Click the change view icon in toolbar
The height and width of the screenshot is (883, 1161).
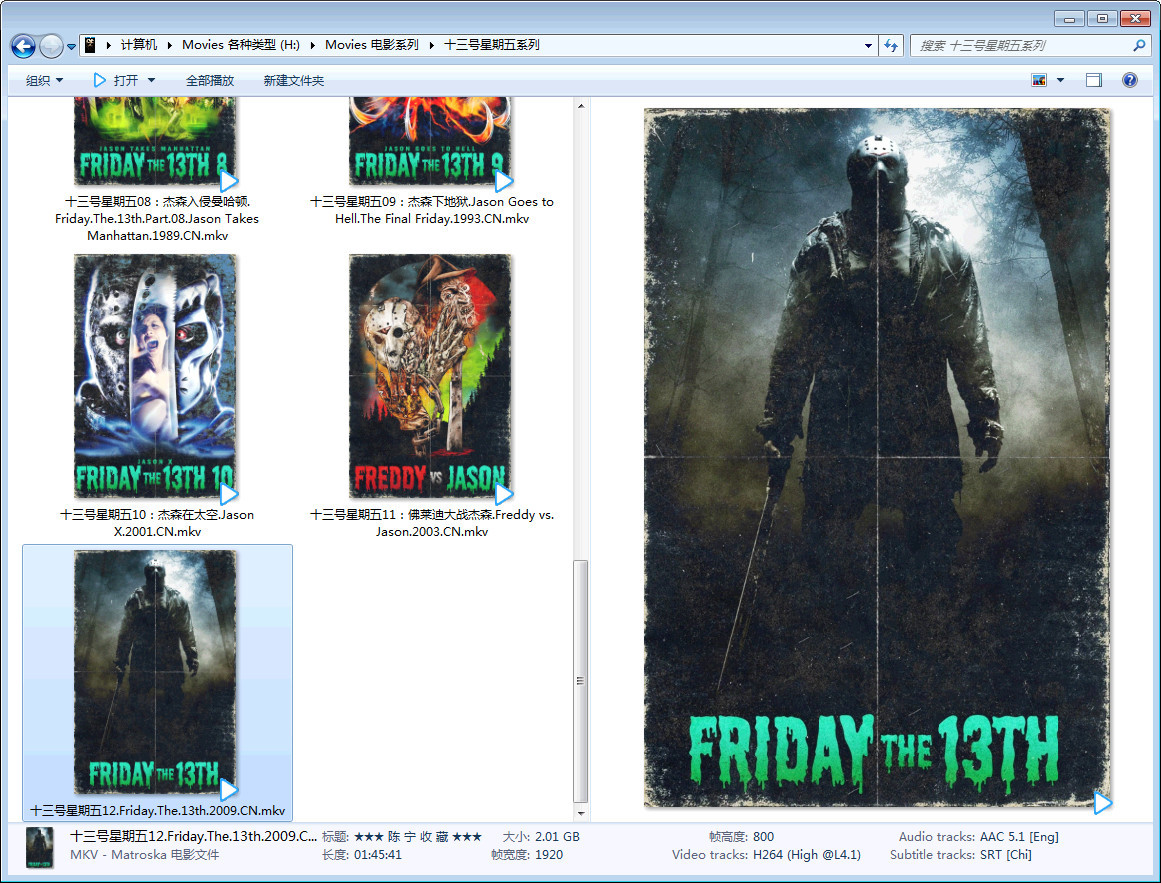pyautogui.click(x=1039, y=81)
